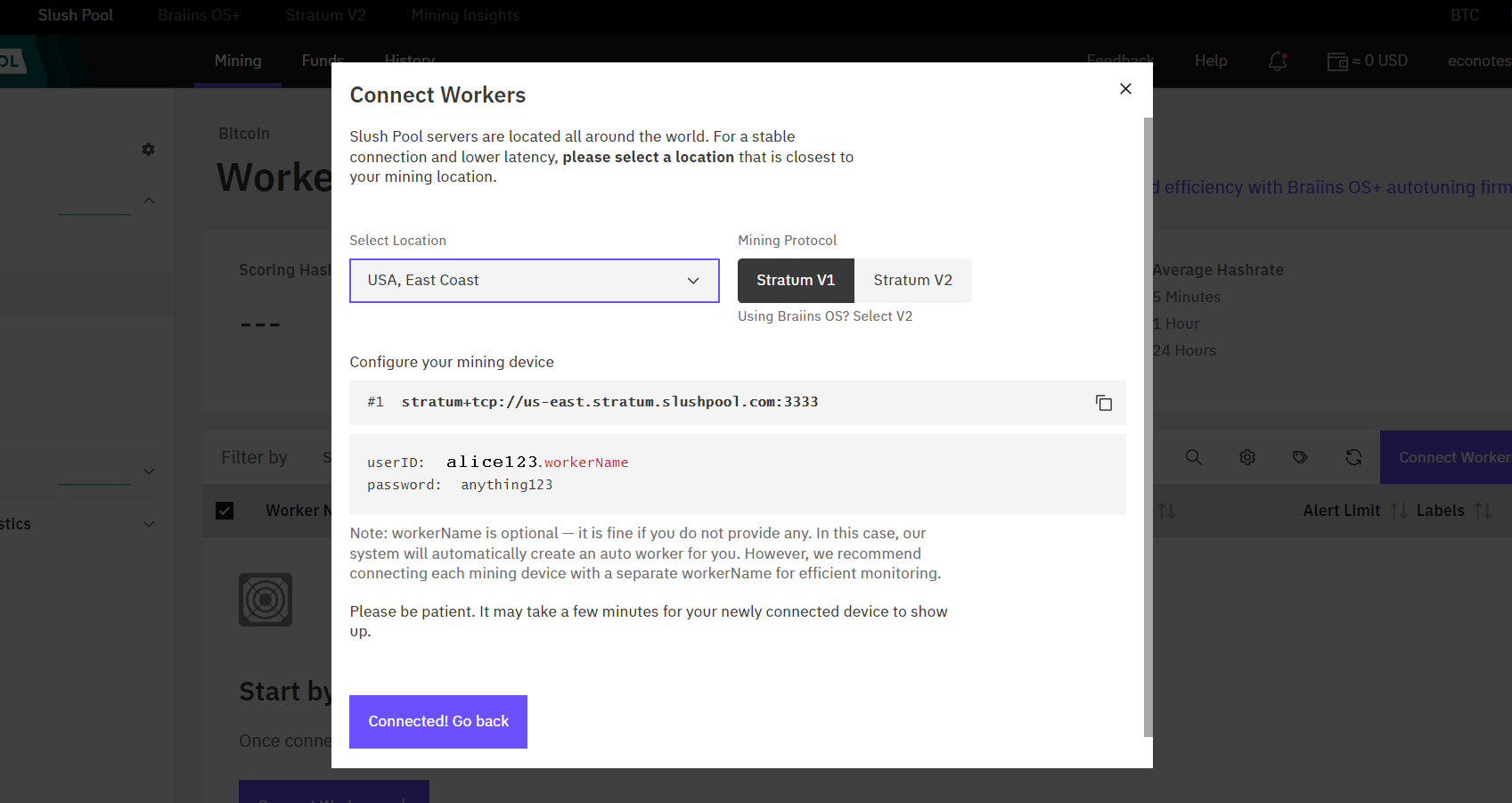This screenshot has height=803, width=1512.
Task: Click the Connect Worker button
Action: (x=1446, y=457)
